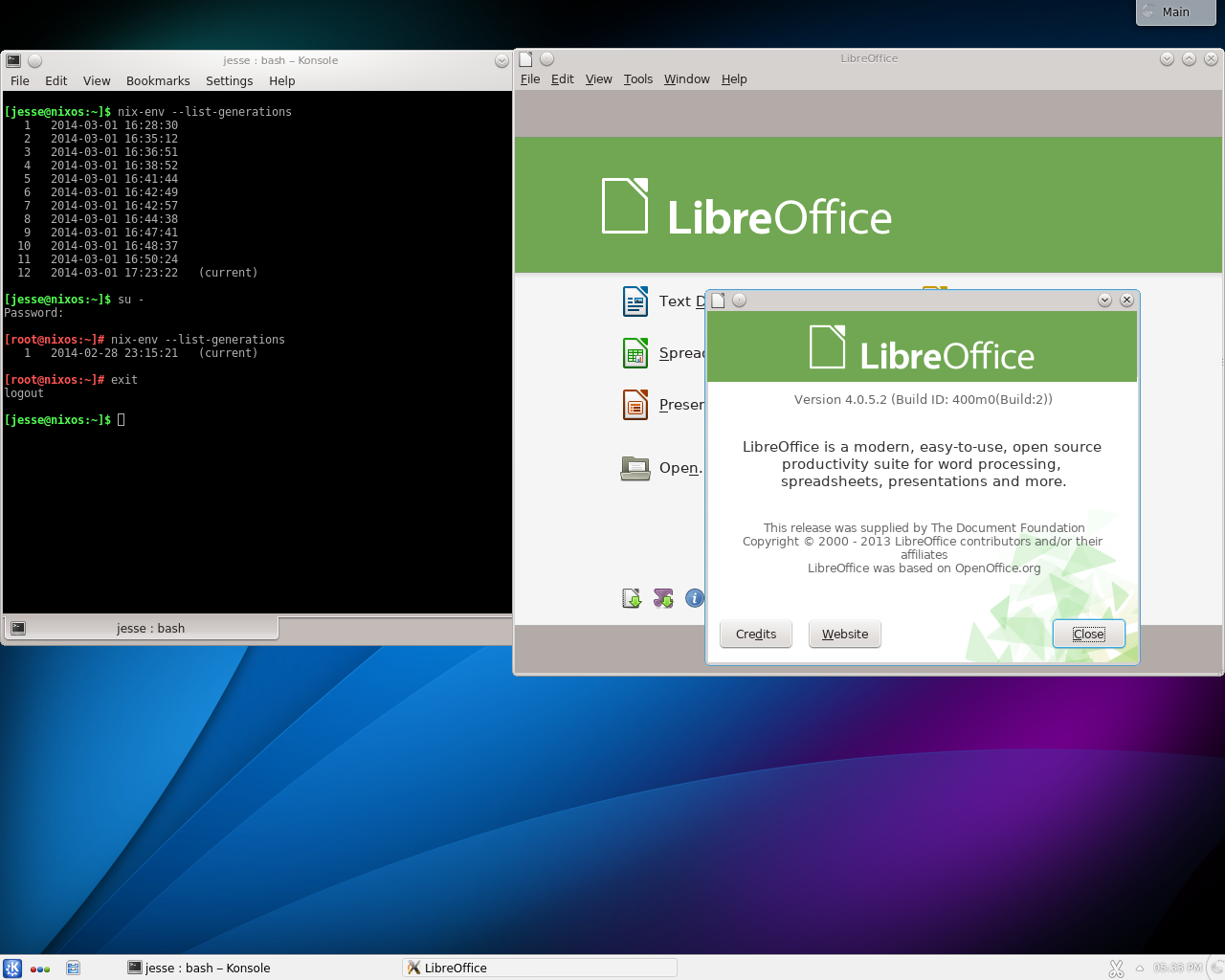Click the panel toolbox icon at the bottom-right corner

pyautogui.click(x=1217, y=967)
